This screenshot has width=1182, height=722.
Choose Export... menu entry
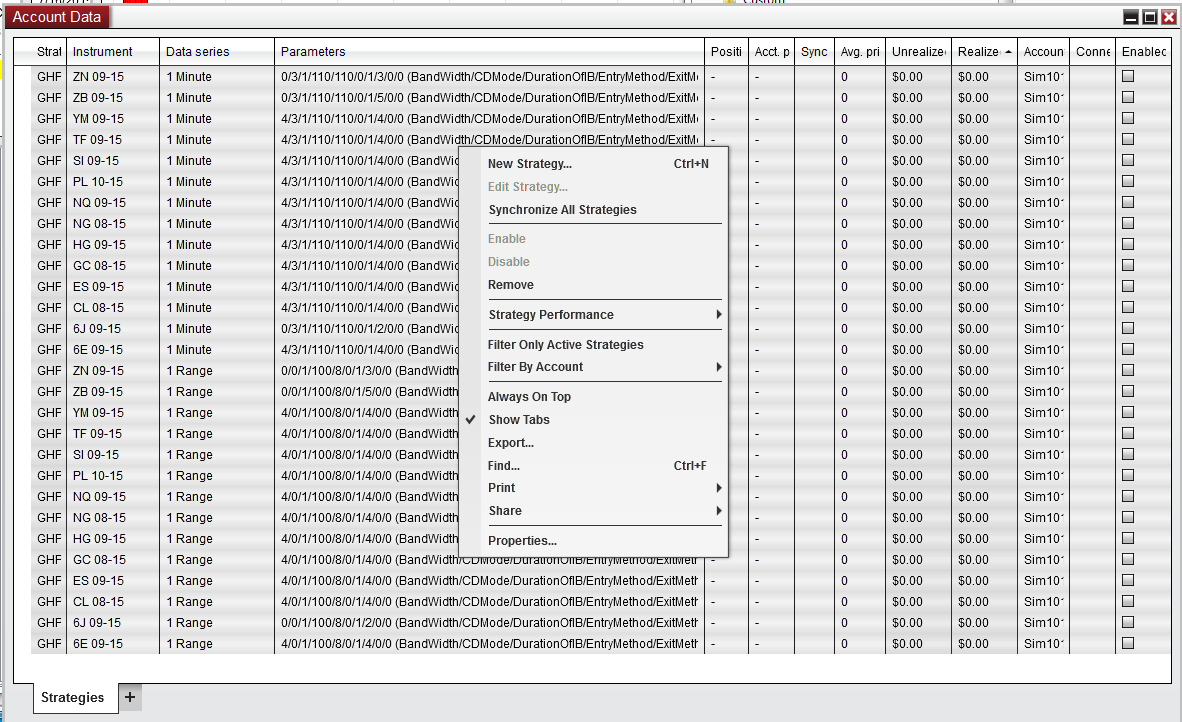[x=593, y=442]
